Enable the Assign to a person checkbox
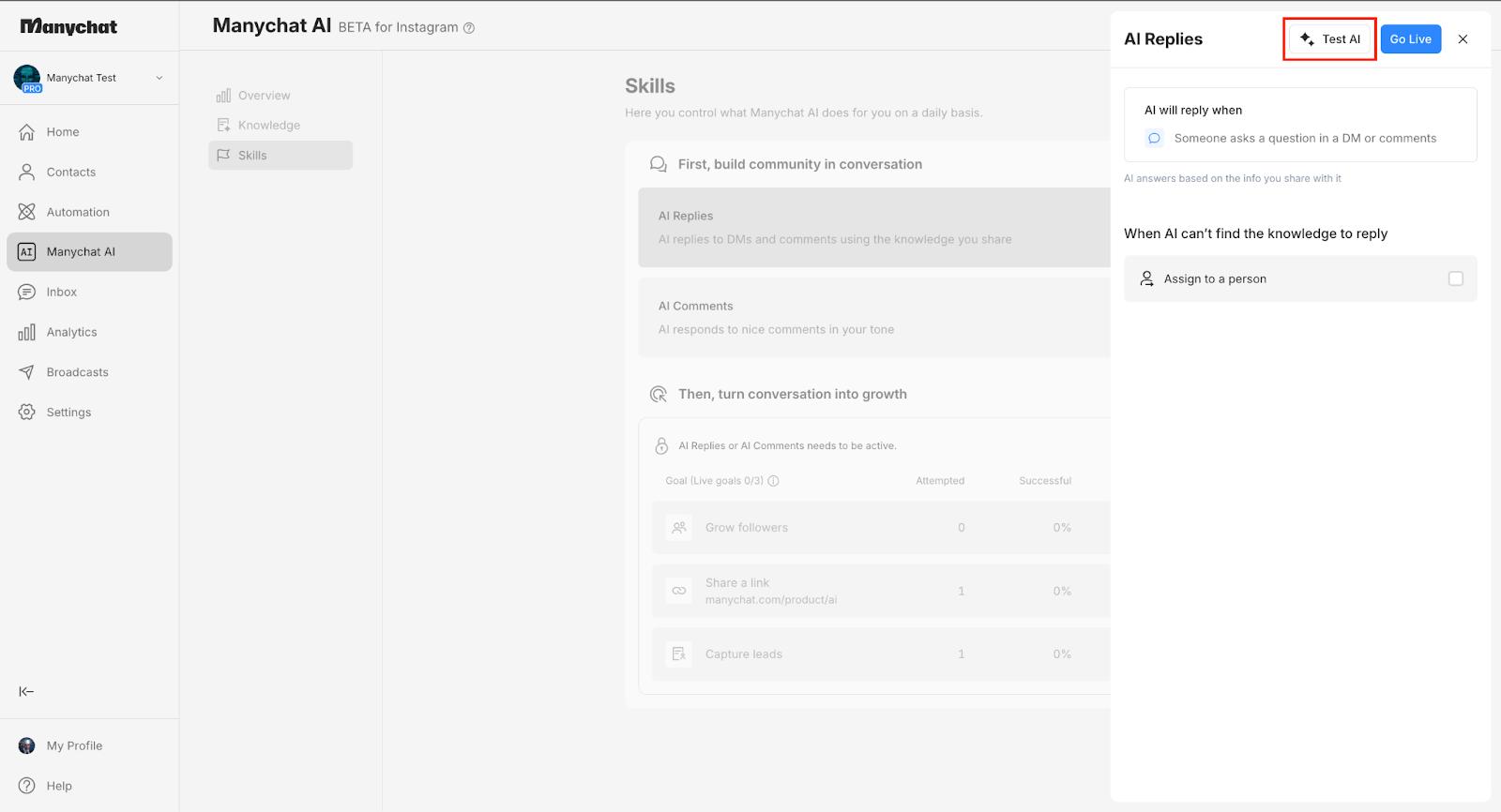 point(1455,278)
